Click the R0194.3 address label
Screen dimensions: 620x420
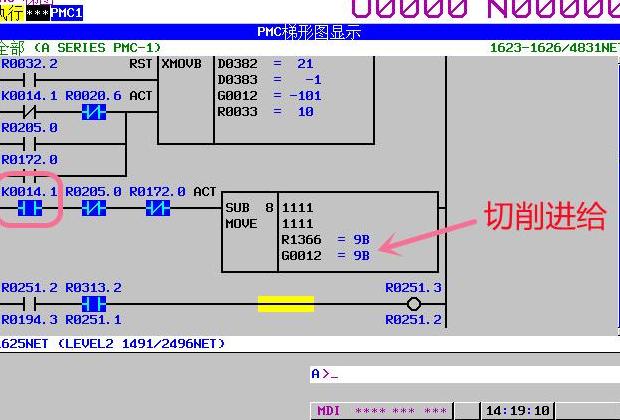[30, 320]
